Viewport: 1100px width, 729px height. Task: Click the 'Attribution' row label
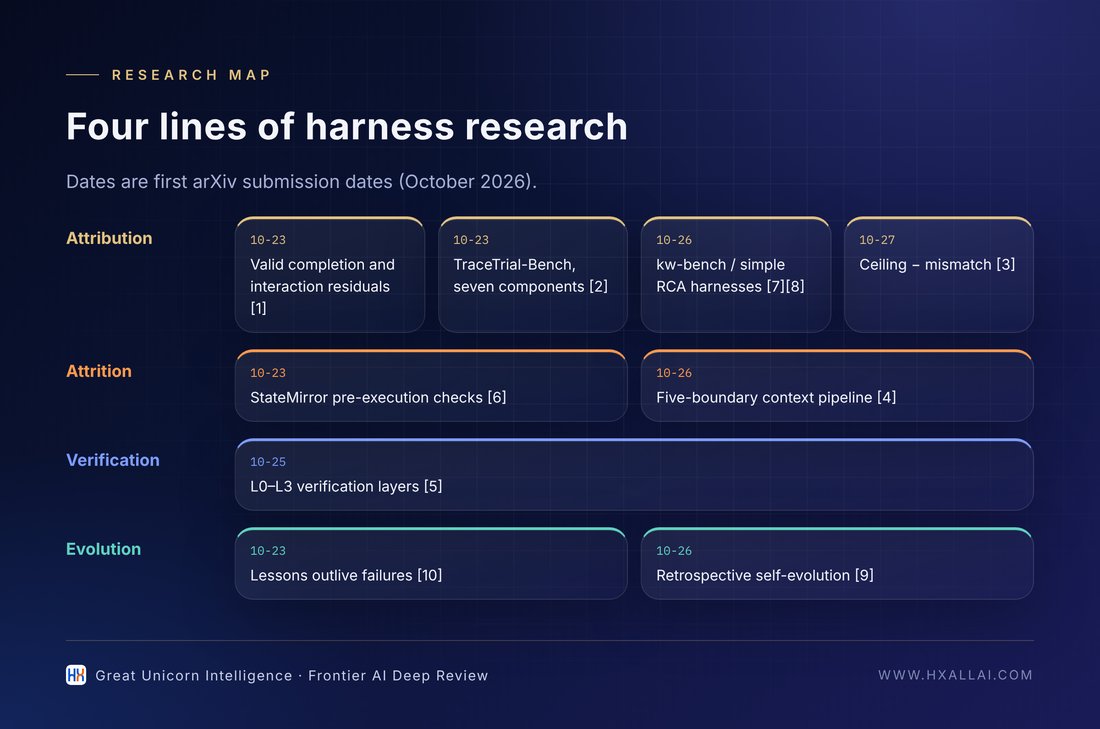click(109, 239)
